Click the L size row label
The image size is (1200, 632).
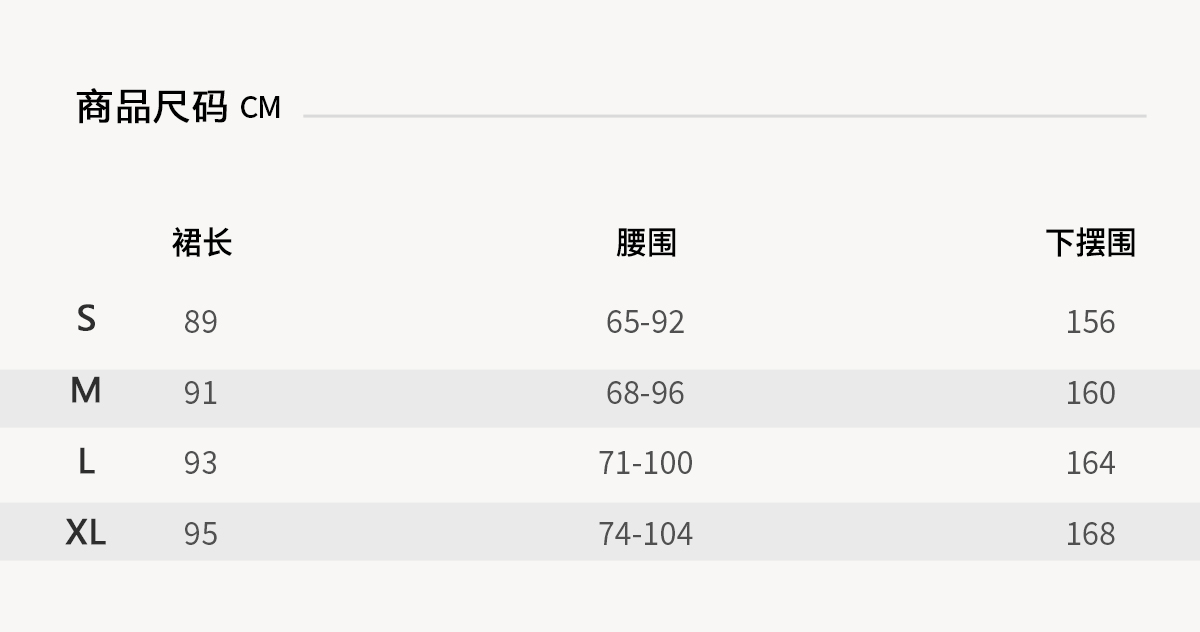click(x=86, y=461)
